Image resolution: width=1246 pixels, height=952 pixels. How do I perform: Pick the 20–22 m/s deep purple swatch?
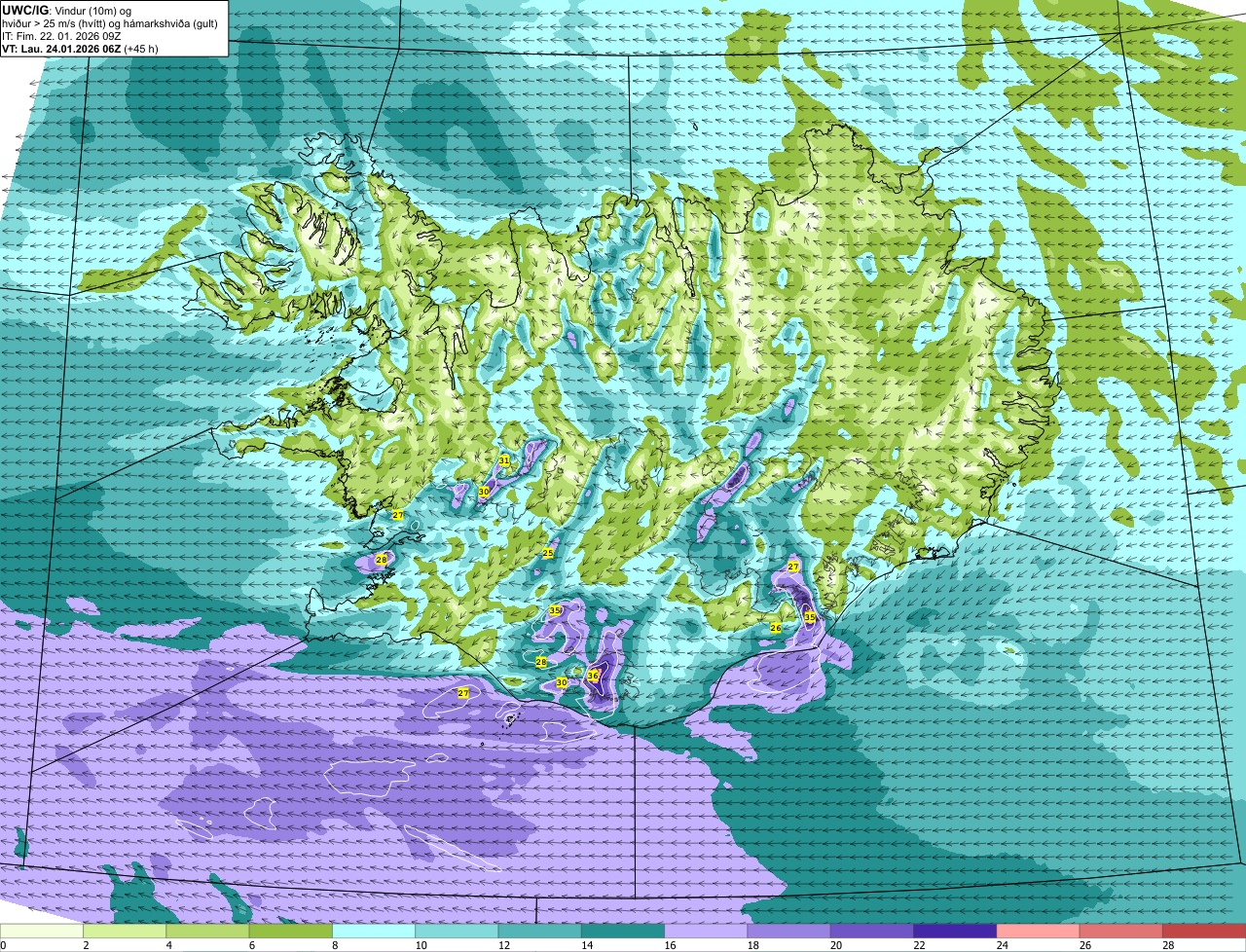point(872,931)
